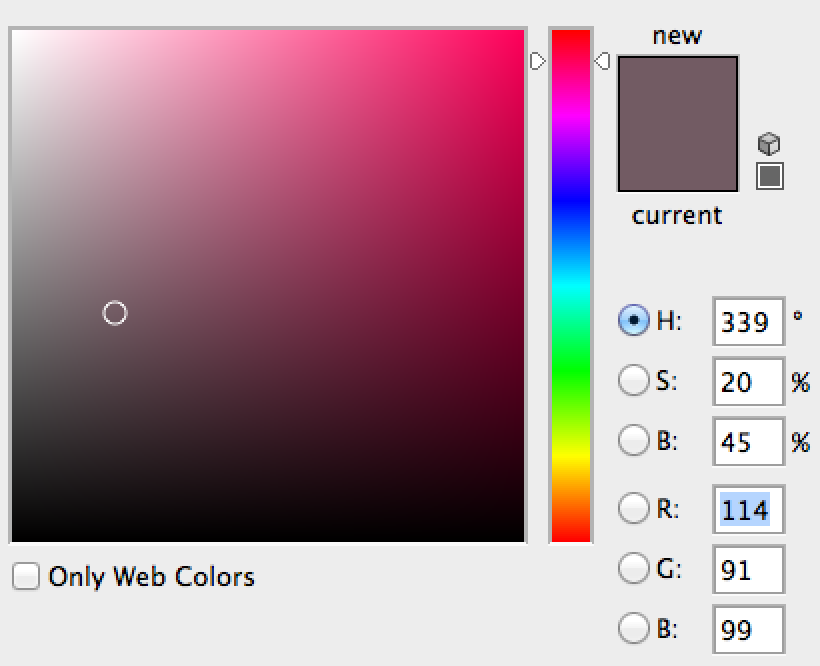Select the brightness B radio button

[x=634, y=441]
